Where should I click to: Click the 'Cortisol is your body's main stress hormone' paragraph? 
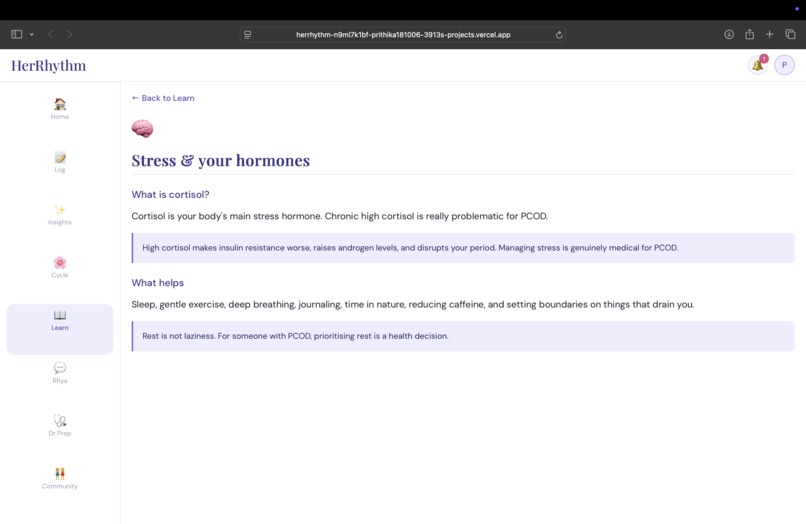point(339,216)
